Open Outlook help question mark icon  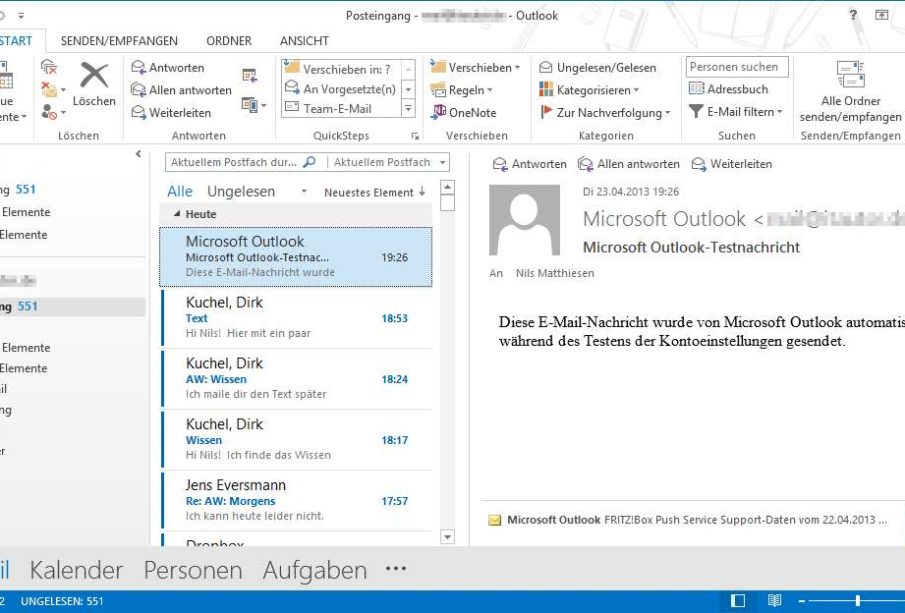coord(853,15)
